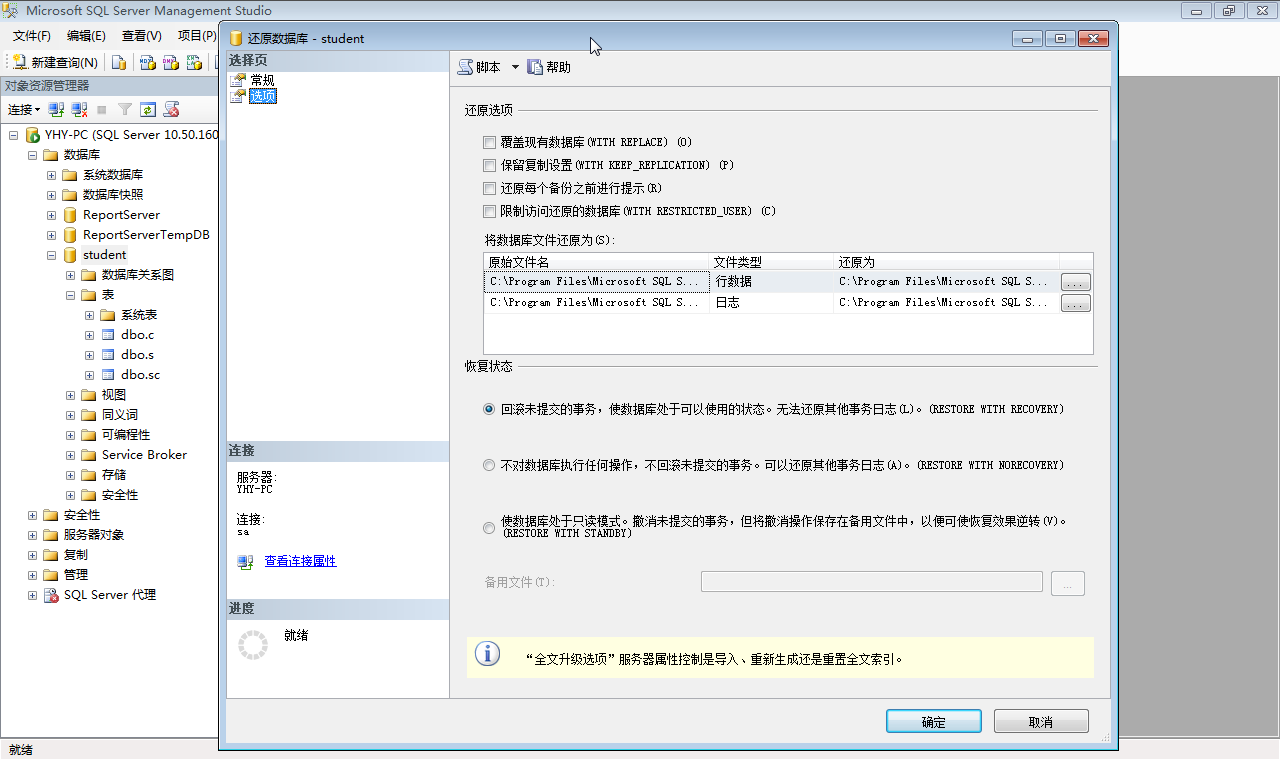
Task: Expand the 数据库快照 tree node
Action: pos(51,195)
